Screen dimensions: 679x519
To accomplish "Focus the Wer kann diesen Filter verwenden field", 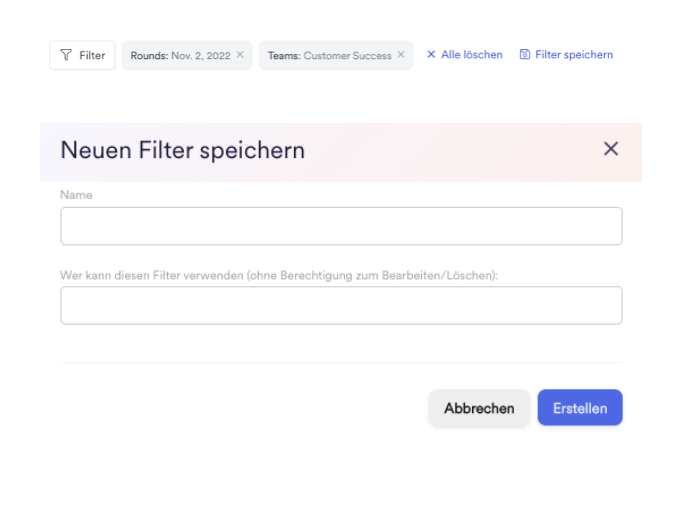I will pos(341,305).
